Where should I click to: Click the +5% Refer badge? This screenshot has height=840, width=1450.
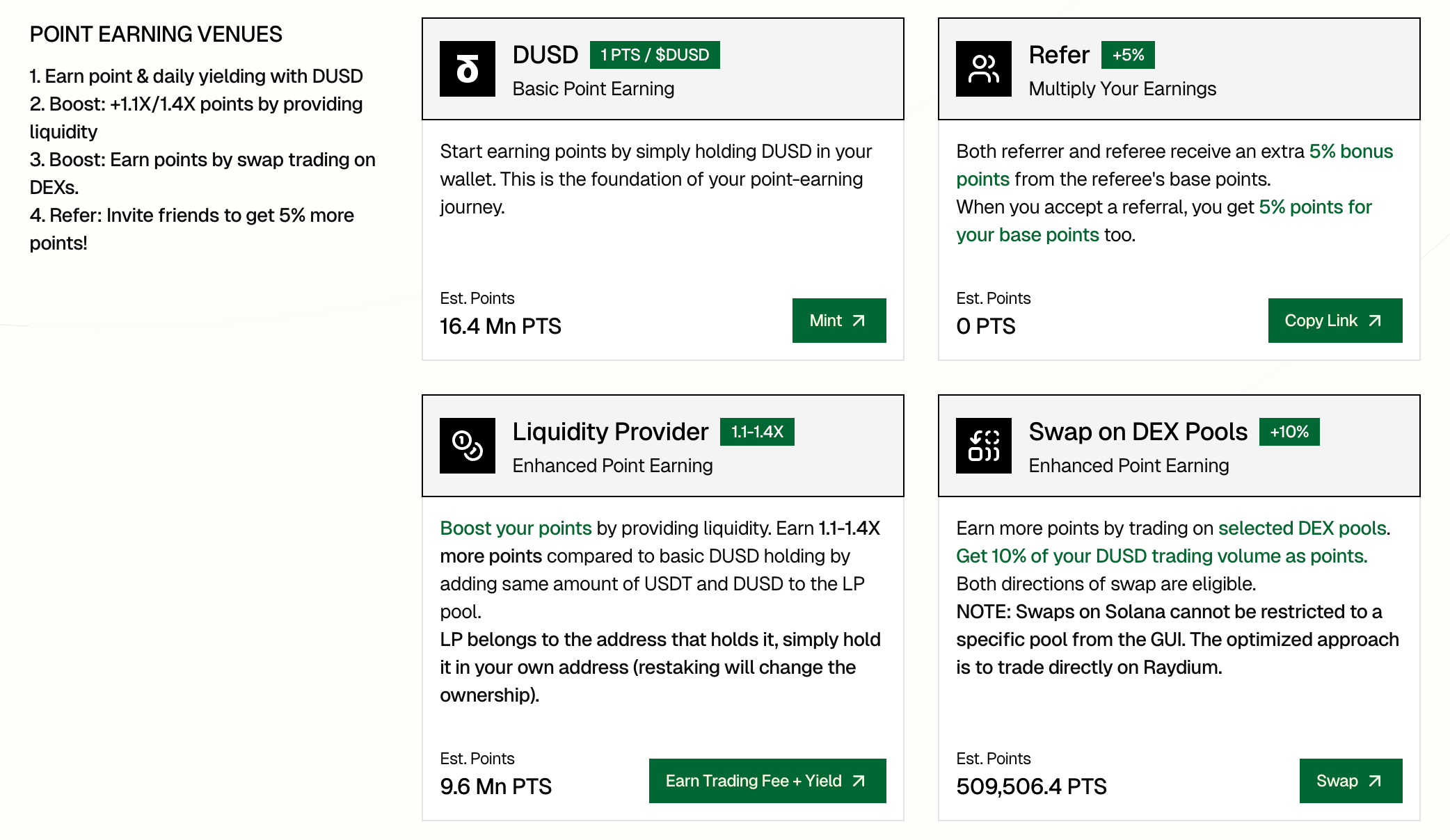[x=1128, y=55]
